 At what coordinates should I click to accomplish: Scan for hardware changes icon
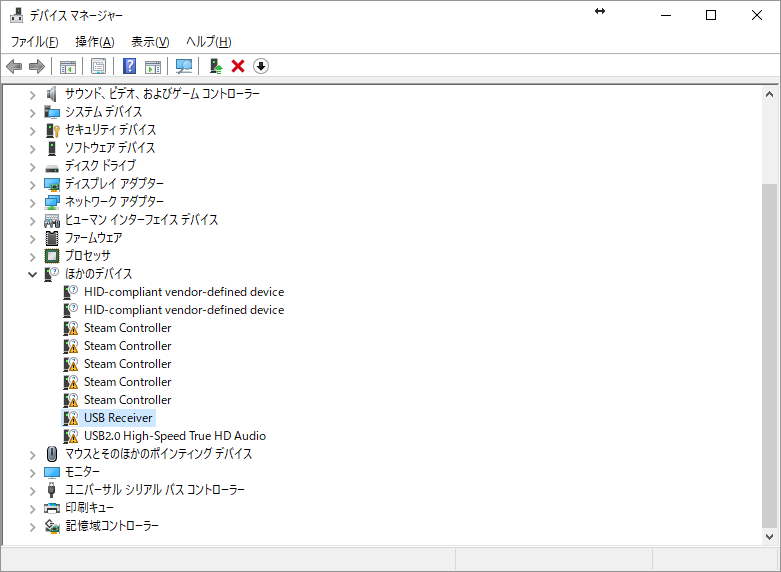pyautogui.click(x=184, y=66)
